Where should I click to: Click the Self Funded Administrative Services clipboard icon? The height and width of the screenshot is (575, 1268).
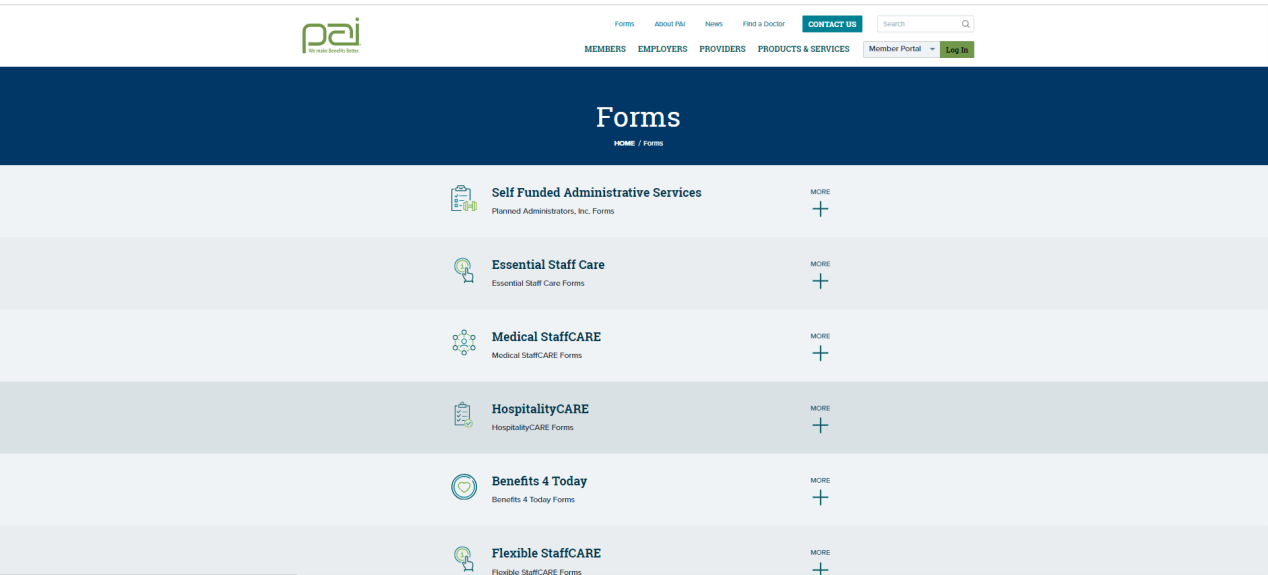[463, 199]
